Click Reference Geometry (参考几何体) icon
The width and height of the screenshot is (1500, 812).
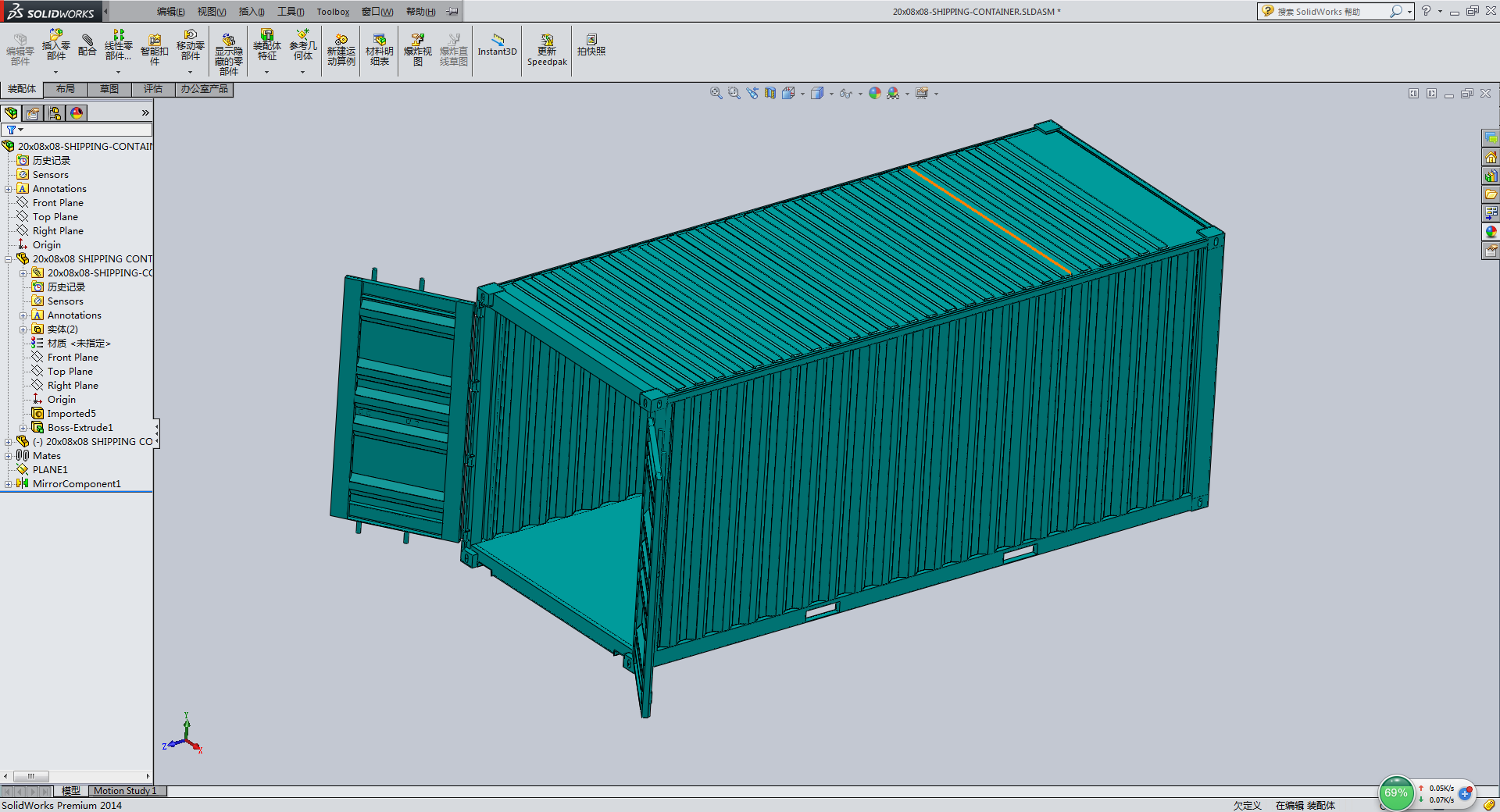coord(303,45)
